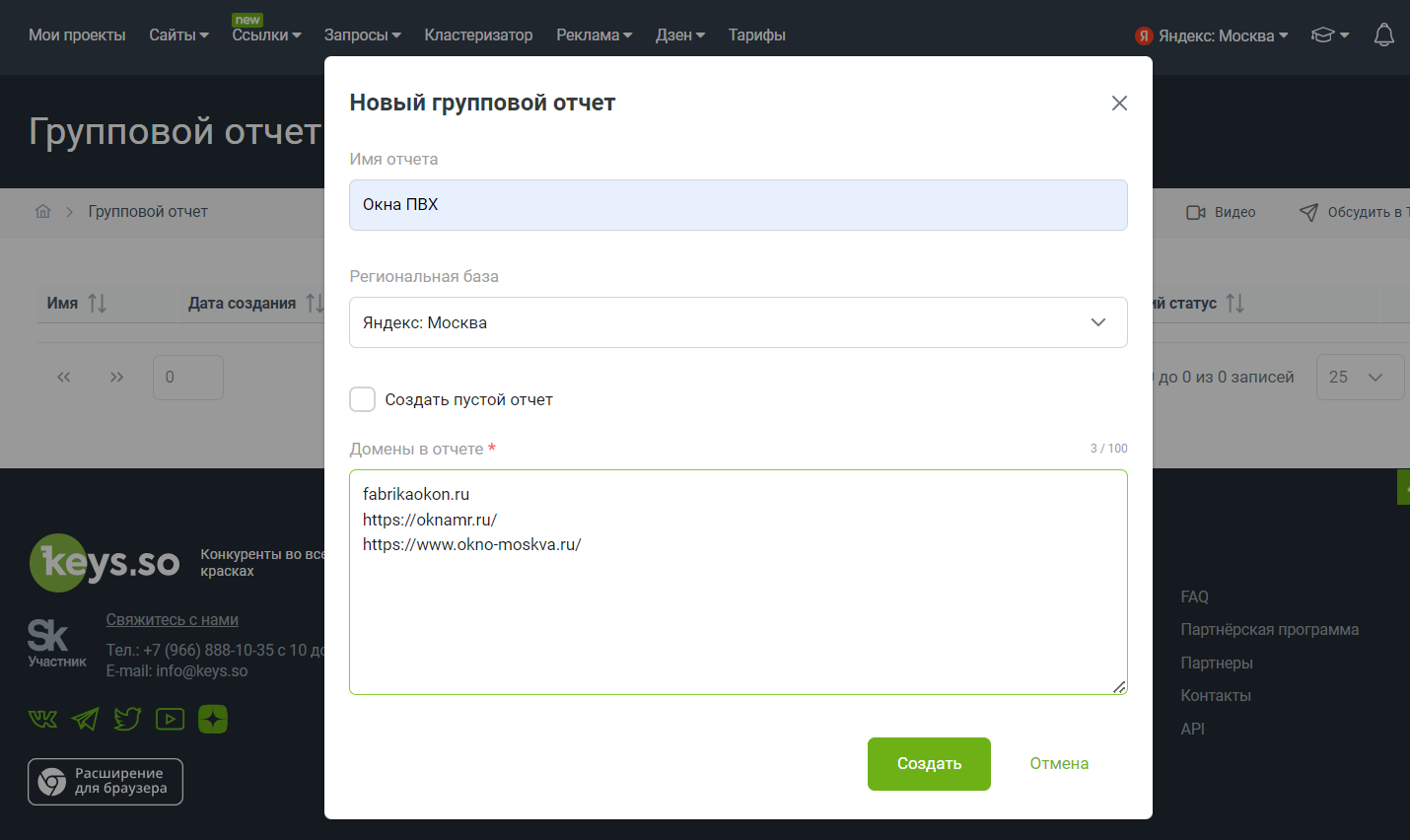This screenshot has height=840, width=1410.
Task: Click the page number input field
Action: tap(188, 378)
